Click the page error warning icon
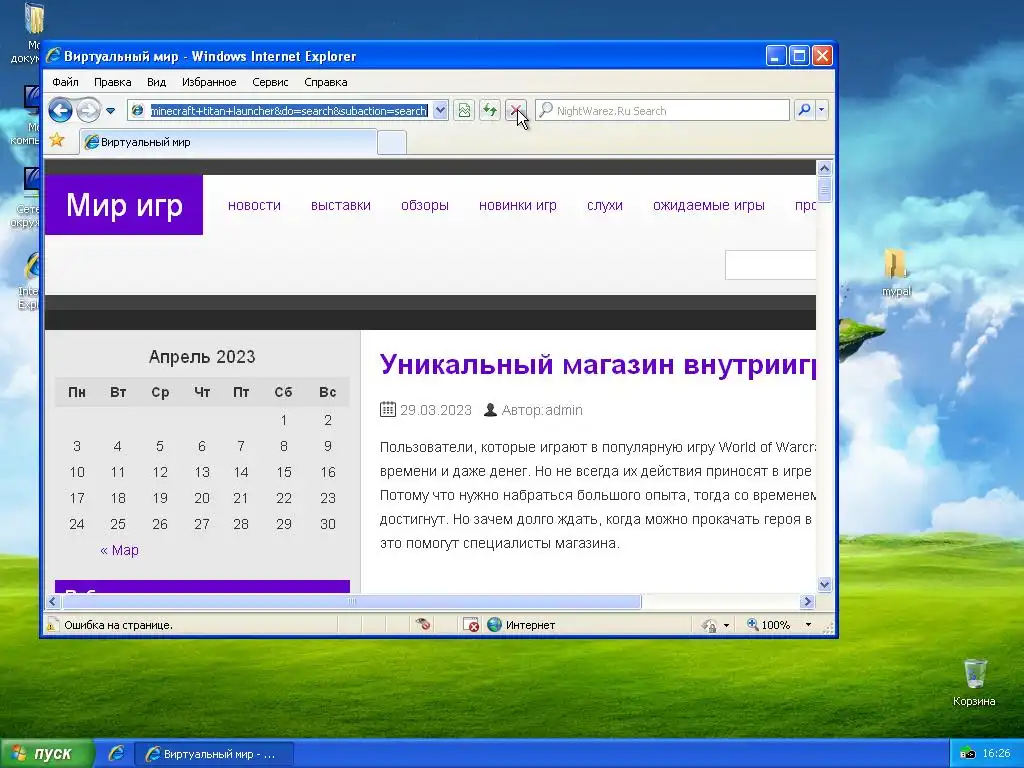The width and height of the screenshot is (1024, 768). tap(52, 625)
